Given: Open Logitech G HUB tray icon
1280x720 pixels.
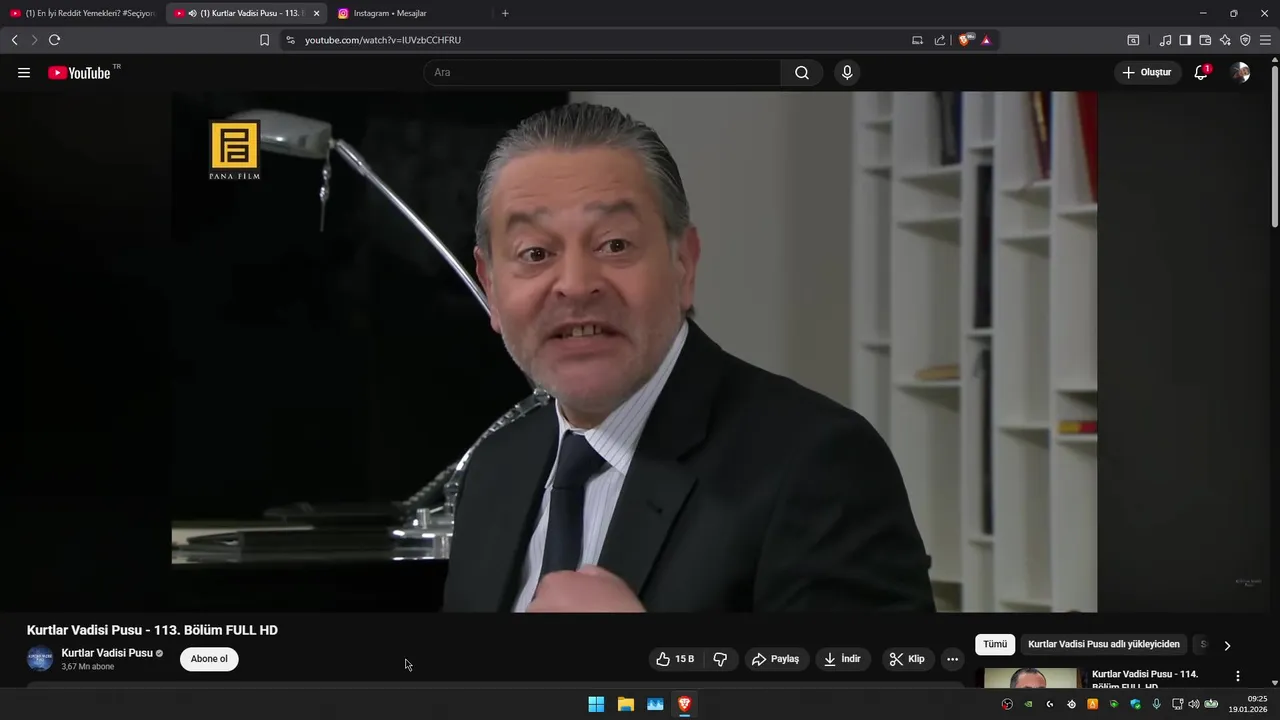Looking at the screenshot, I should coord(1050,704).
